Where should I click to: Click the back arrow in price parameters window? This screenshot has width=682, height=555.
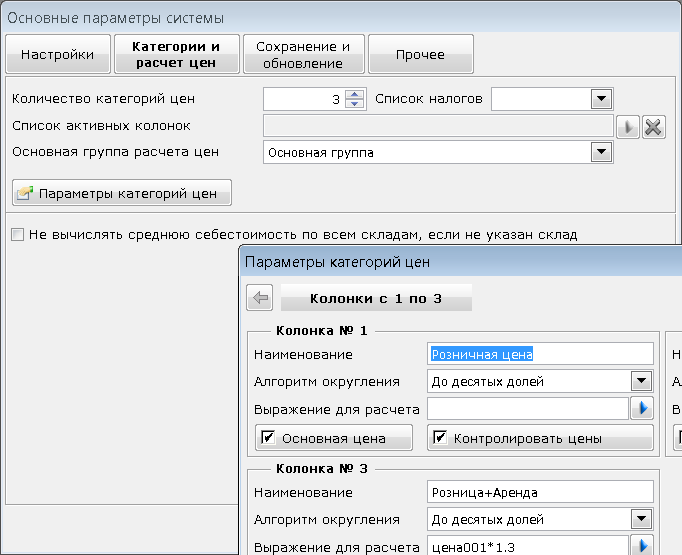(x=260, y=298)
